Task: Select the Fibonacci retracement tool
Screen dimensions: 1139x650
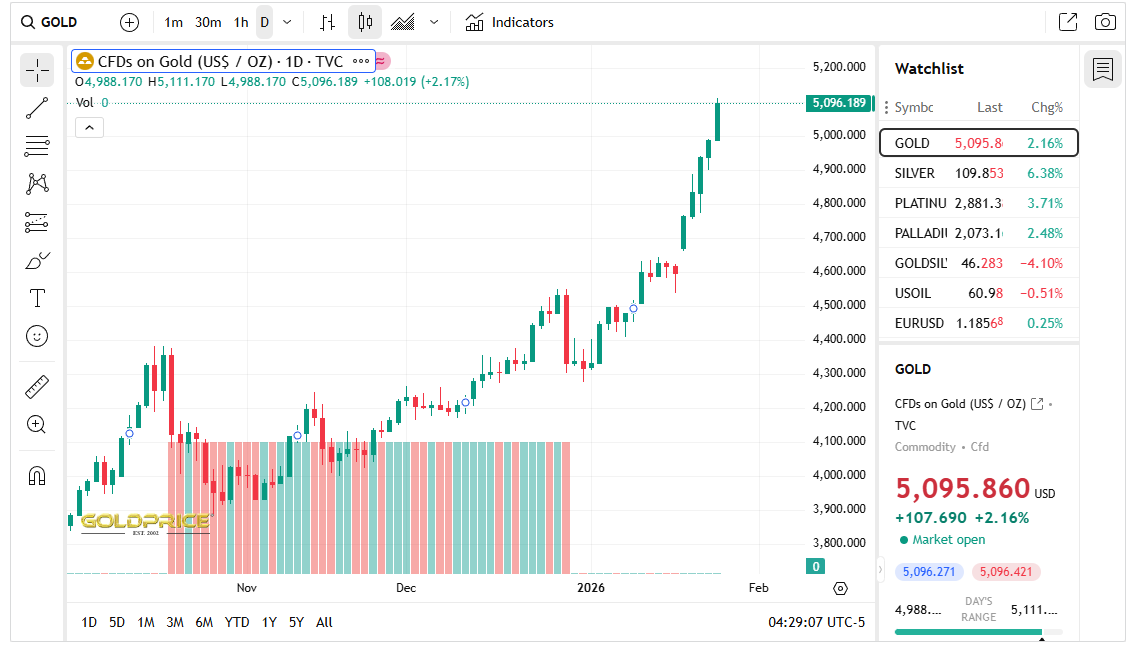Action: (37, 146)
